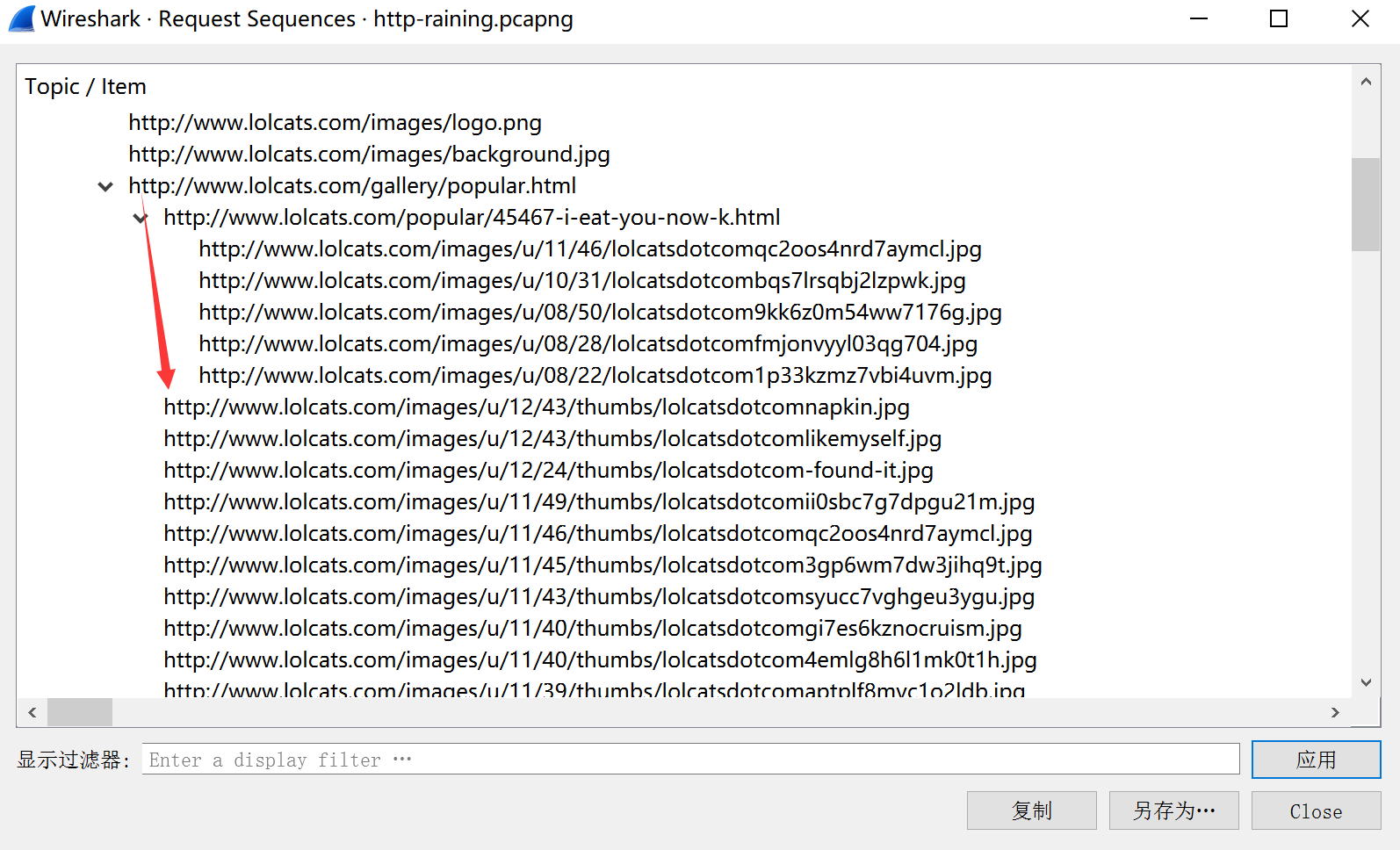Collapse the 45467-i-eat-you-now-k.html node
The image size is (1400, 850).
[x=141, y=218]
